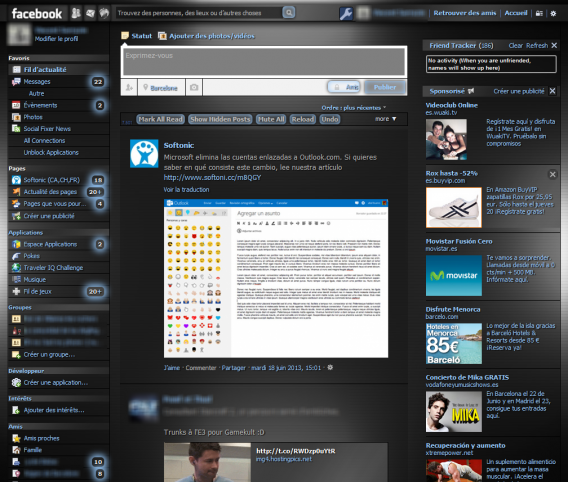
Task: Click the 'Mark All Read' button
Action: [160, 119]
